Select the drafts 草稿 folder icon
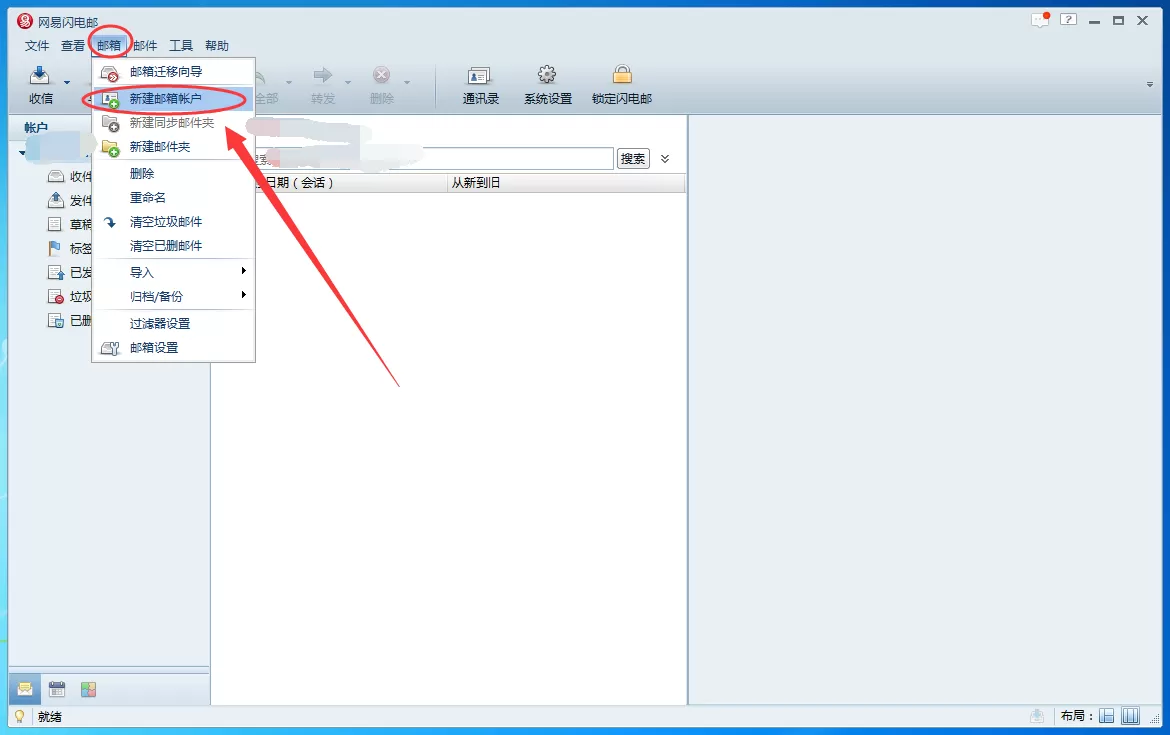This screenshot has height=735, width=1170. (x=55, y=224)
